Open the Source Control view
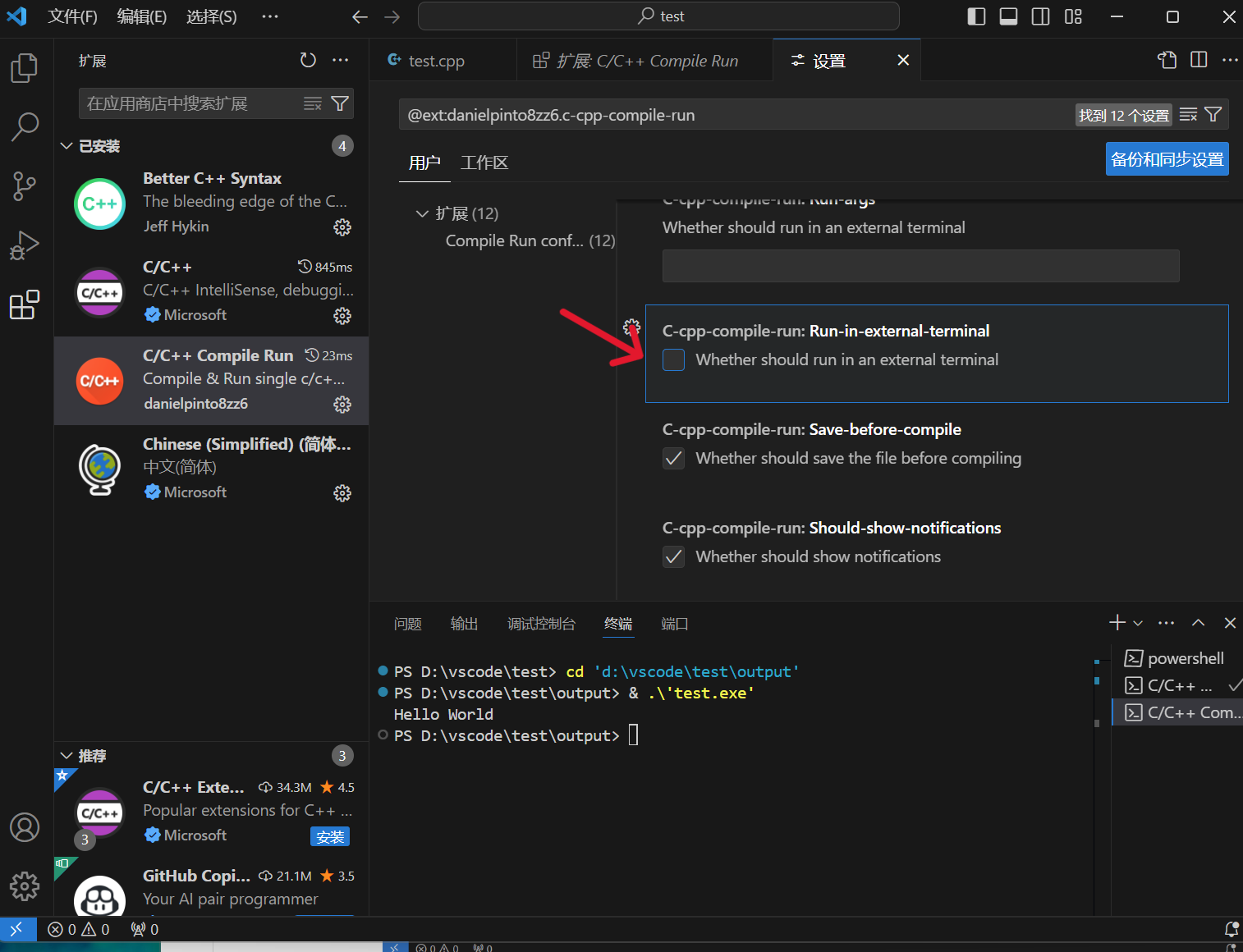 tap(25, 186)
